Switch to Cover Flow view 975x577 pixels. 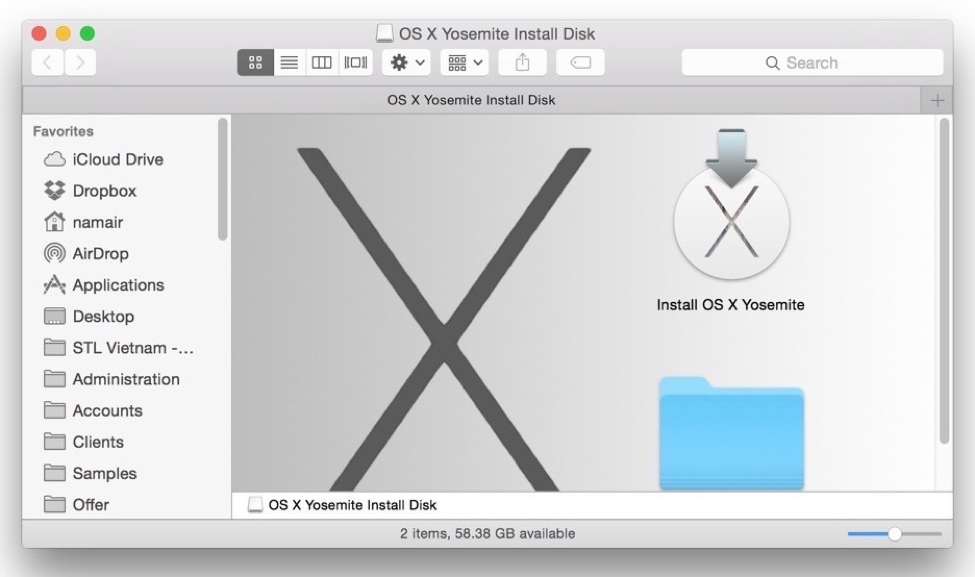tap(356, 62)
